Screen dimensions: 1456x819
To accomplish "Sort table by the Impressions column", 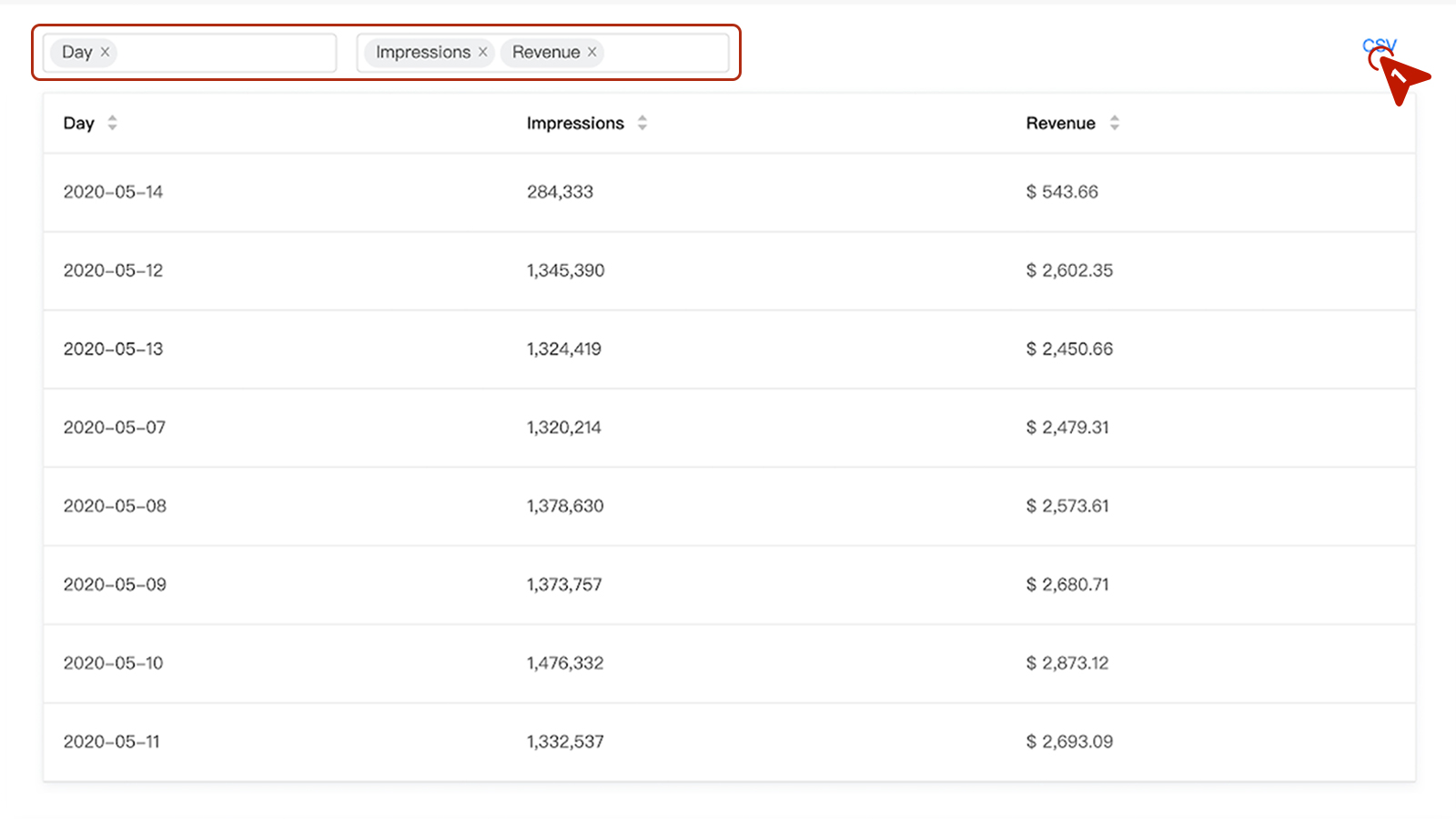I will tap(642, 123).
